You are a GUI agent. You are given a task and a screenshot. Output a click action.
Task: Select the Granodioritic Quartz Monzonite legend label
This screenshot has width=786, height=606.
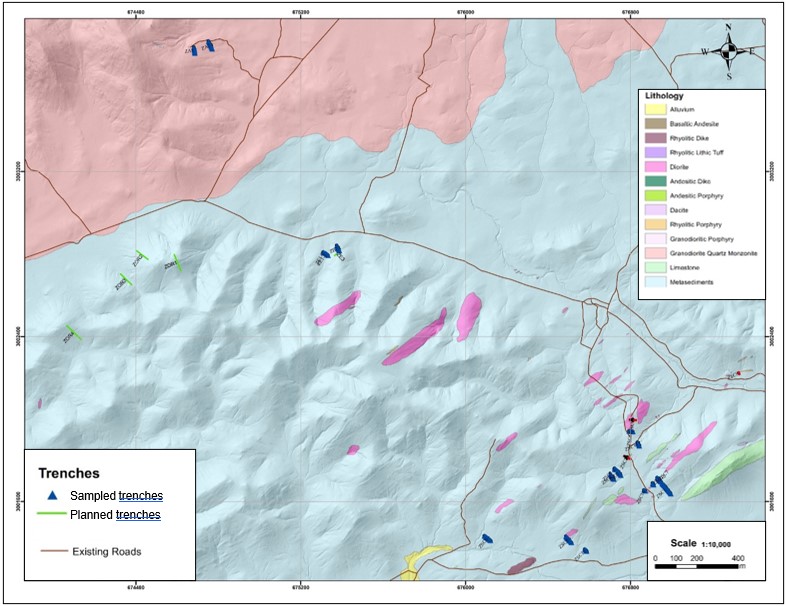[x=714, y=254]
